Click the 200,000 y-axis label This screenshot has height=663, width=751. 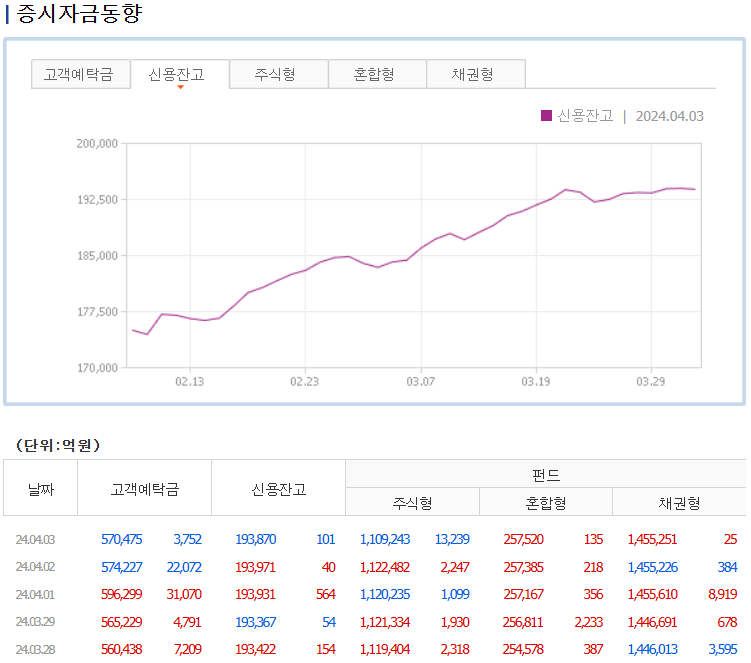97,144
